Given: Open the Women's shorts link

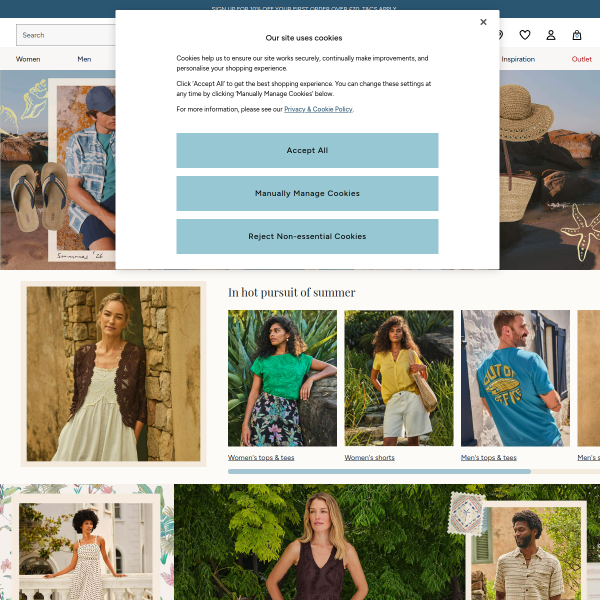Looking at the screenshot, I should click(369, 457).
